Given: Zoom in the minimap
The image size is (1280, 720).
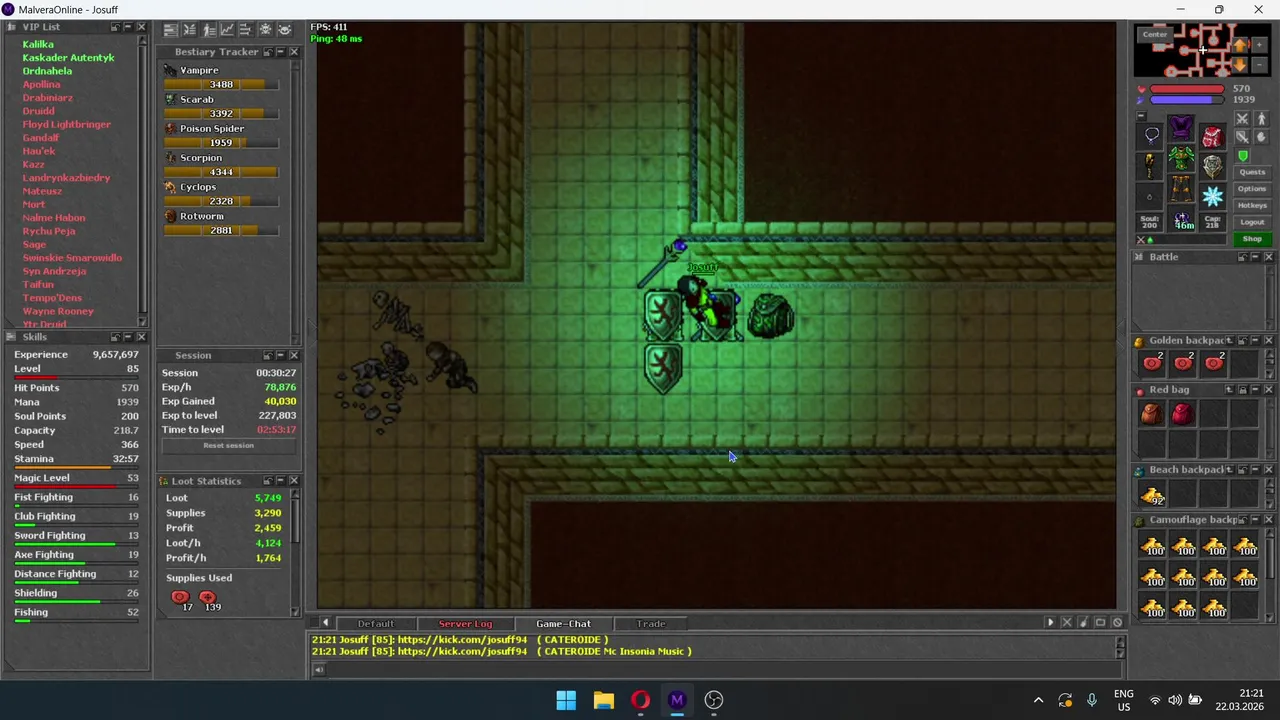Looking at the screenshot, I should (1259, 45).
